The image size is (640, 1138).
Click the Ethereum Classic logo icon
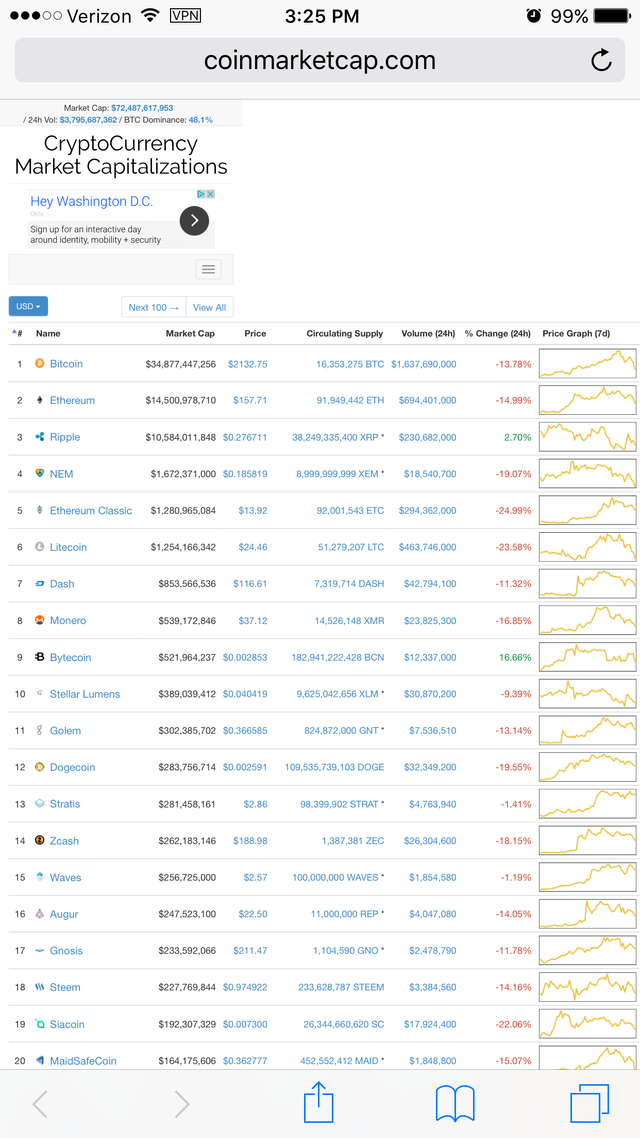pyautogui.click(x=40, y=510)
